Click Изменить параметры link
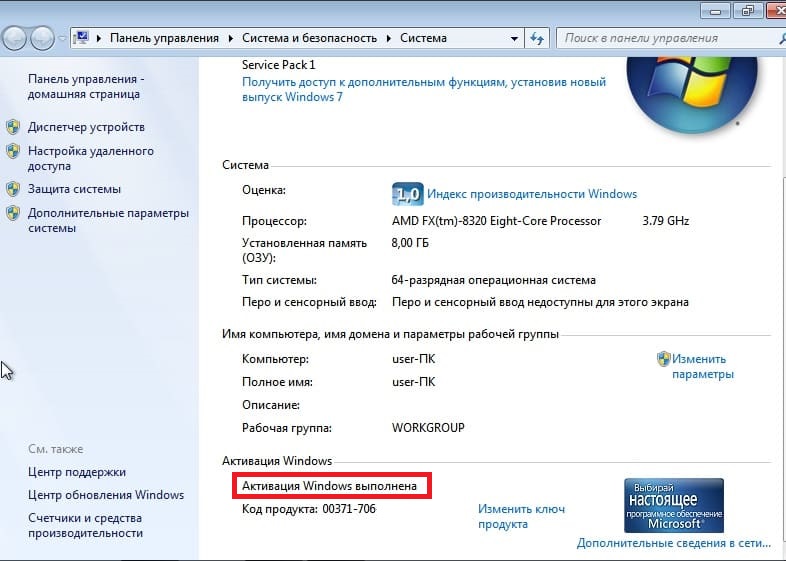 coord(703,366)
